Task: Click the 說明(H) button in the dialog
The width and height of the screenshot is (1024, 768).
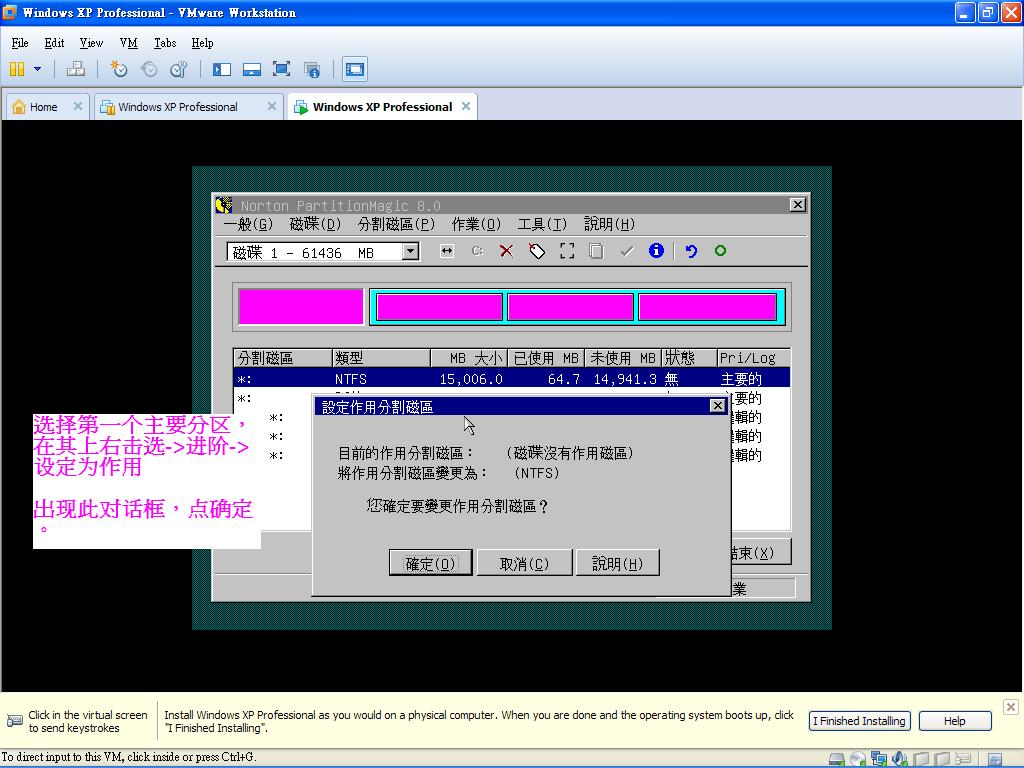Action: [618, 563]
